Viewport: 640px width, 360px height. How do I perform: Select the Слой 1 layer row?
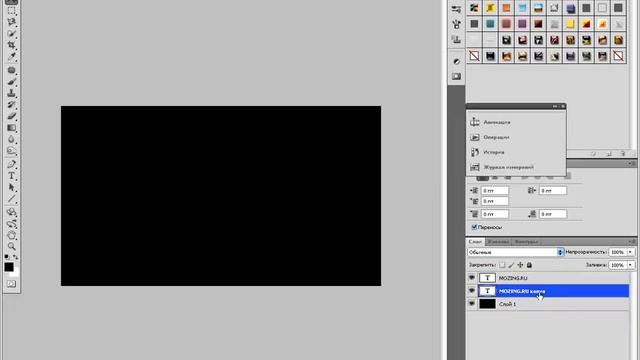tap(548, 304)
